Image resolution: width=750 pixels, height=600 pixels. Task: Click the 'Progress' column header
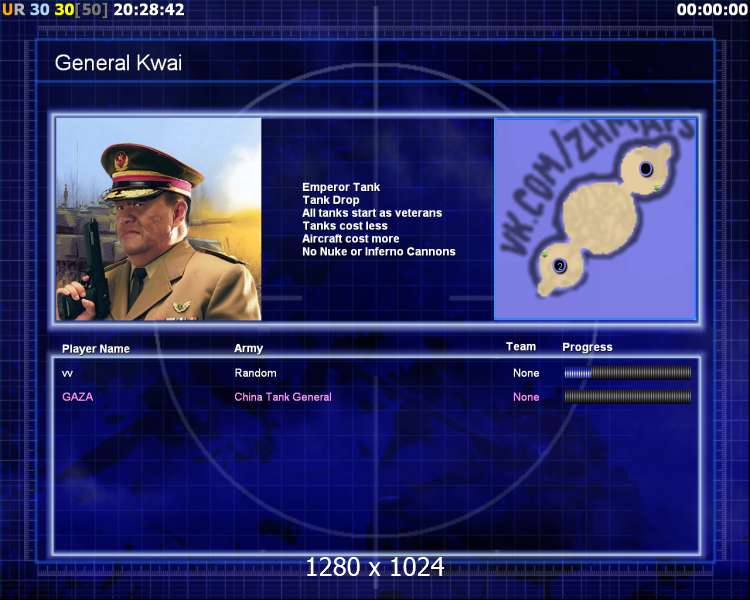coord(587,347)
